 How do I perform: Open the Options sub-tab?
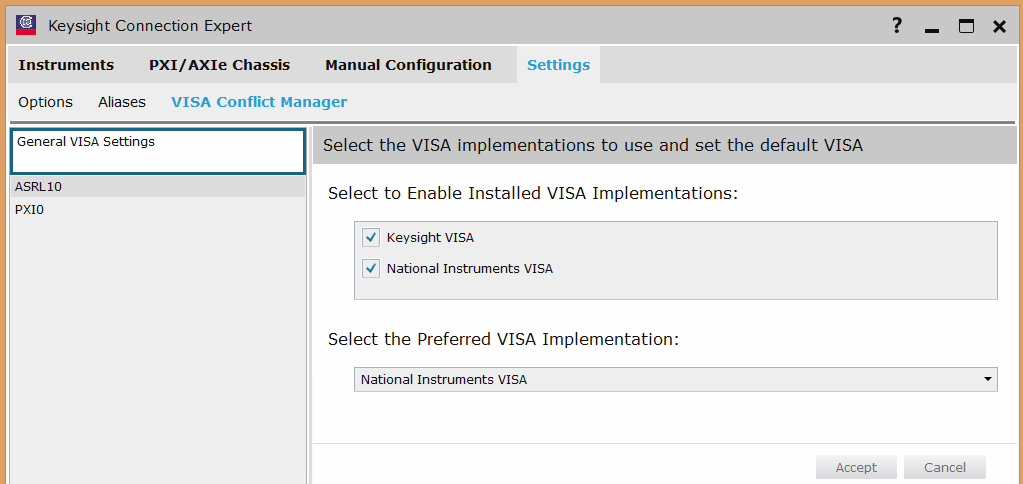pyautogui.click(x=45, y=102)
